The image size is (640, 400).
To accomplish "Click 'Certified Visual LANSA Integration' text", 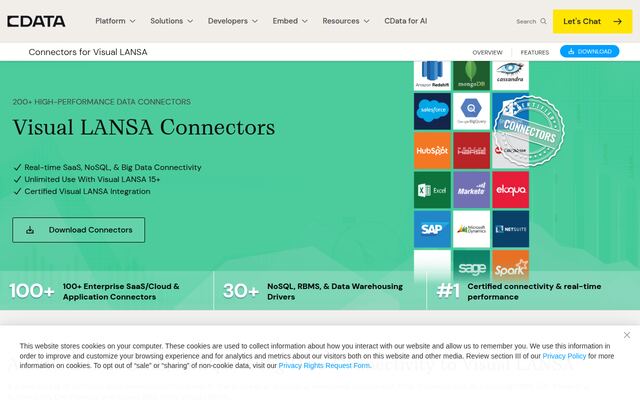I will (x=87, y=191).
